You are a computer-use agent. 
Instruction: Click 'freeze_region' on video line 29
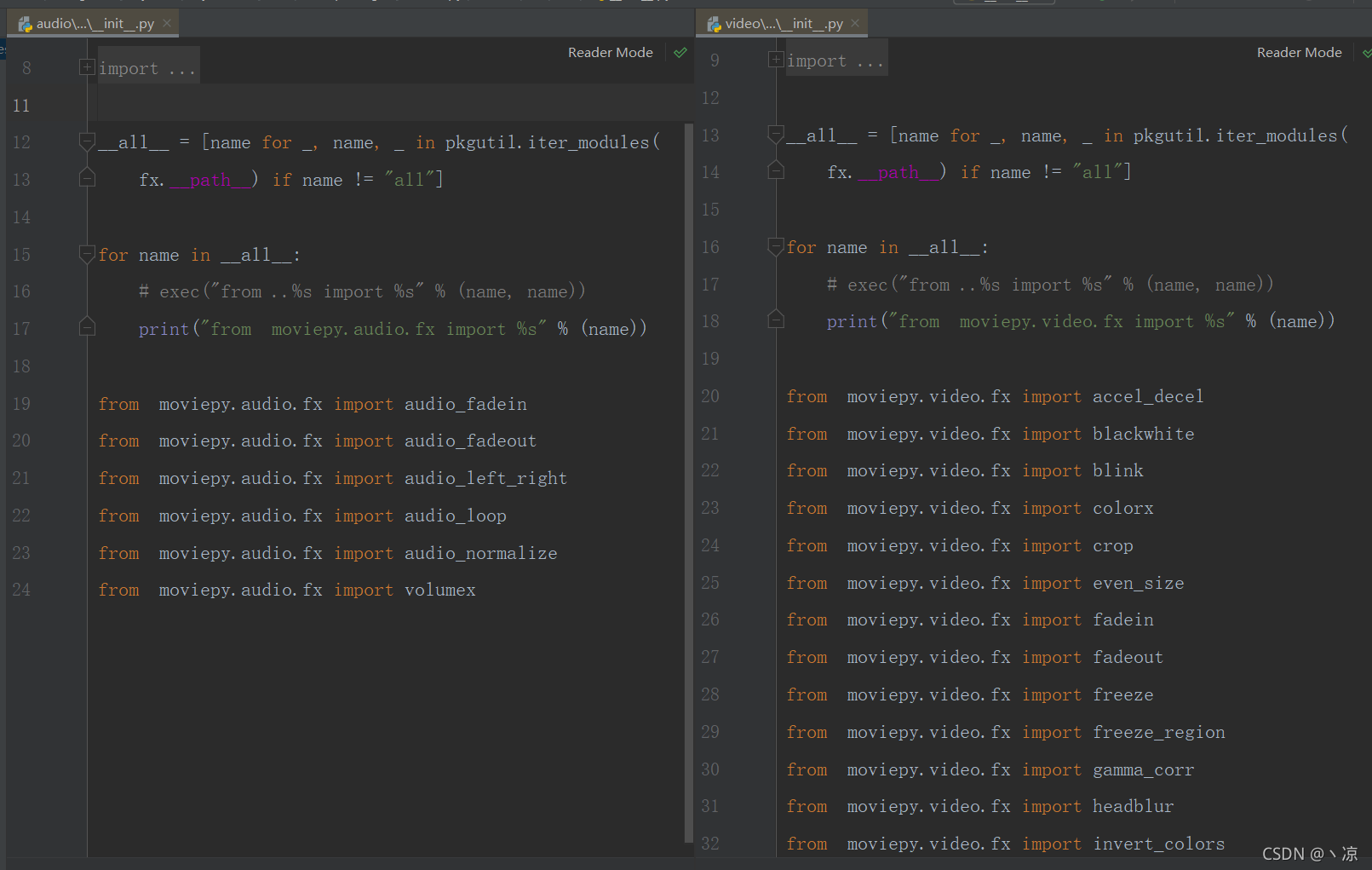click(1159, 732)
